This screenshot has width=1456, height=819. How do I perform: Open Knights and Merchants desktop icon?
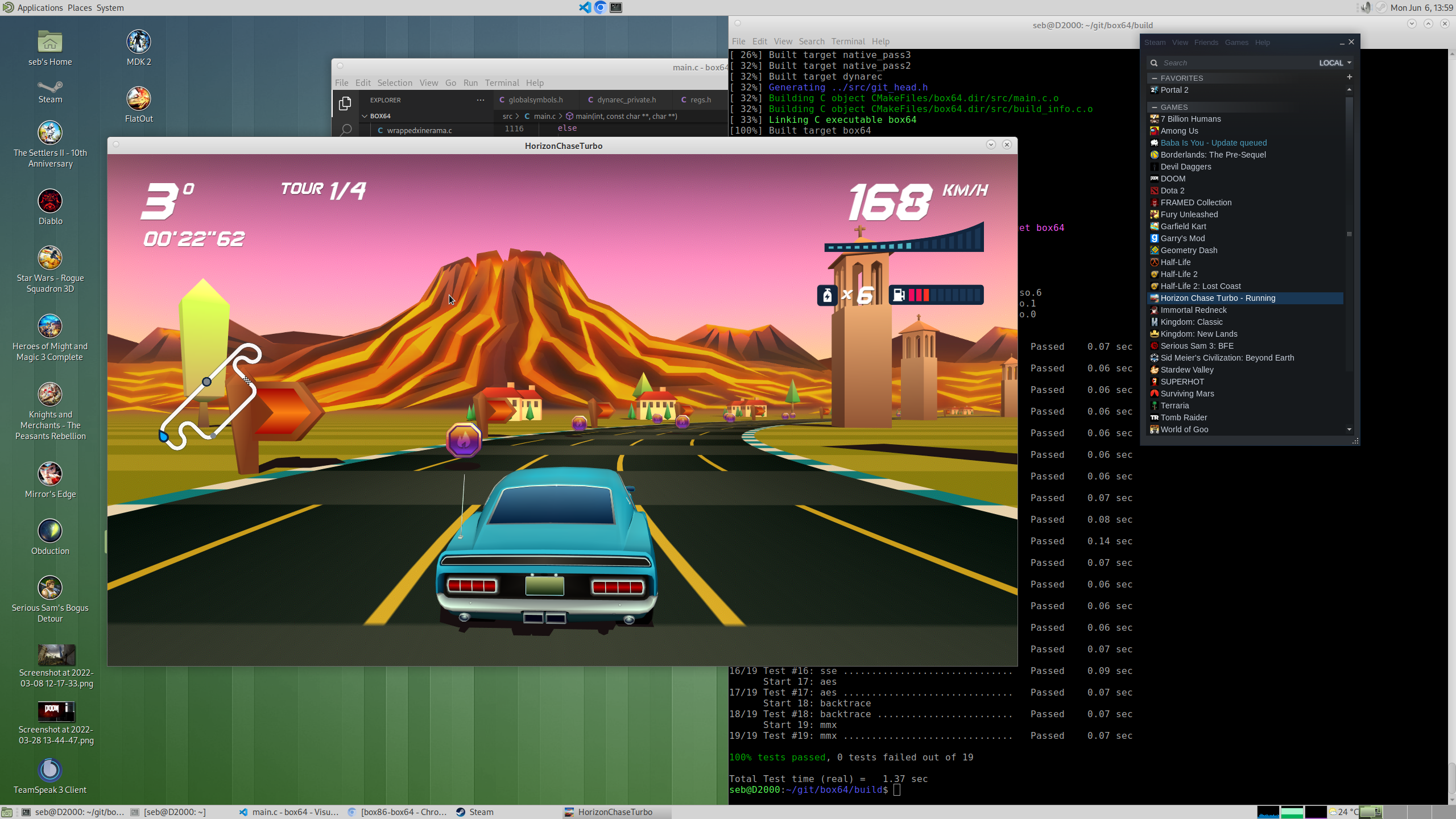coord(50,395)
